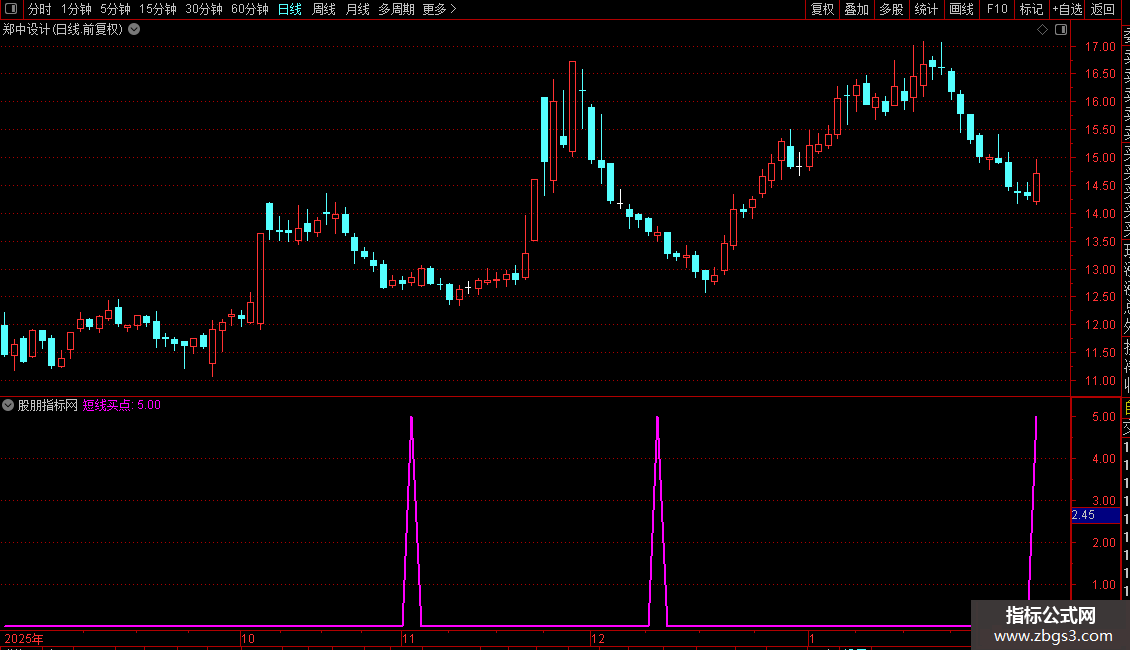This screenshot has width=1130, height=650.
Task: Switch to the 周线 weekly tab
Action: pos(324,9)
